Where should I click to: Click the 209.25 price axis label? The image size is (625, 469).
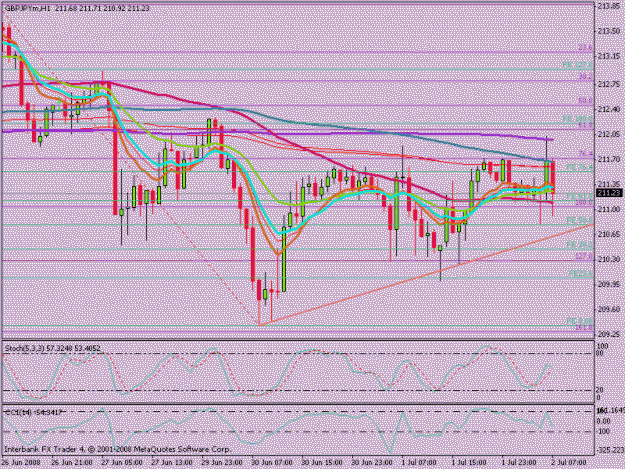point(609,334)
